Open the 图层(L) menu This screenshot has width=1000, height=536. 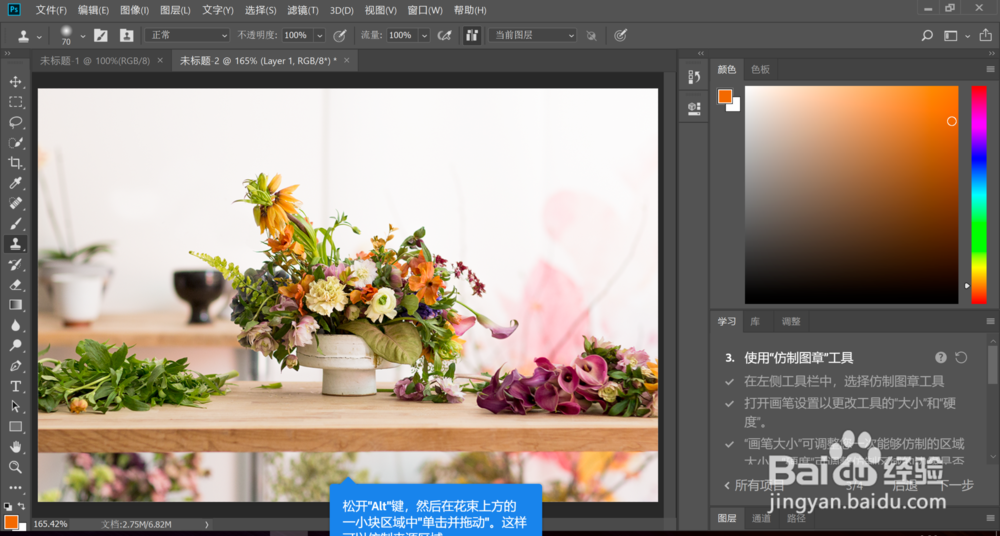[x=175, y=10]
